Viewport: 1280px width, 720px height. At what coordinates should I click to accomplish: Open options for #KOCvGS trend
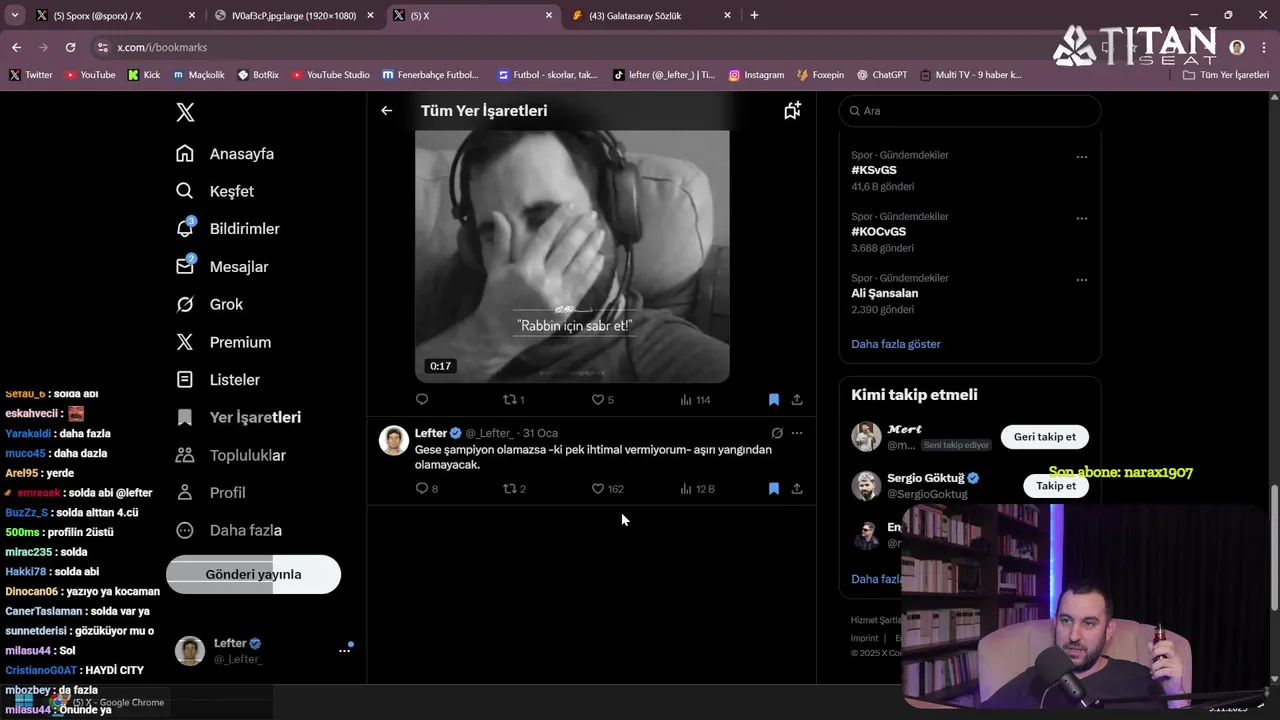pyautogui.click(x=1081, y=218)
